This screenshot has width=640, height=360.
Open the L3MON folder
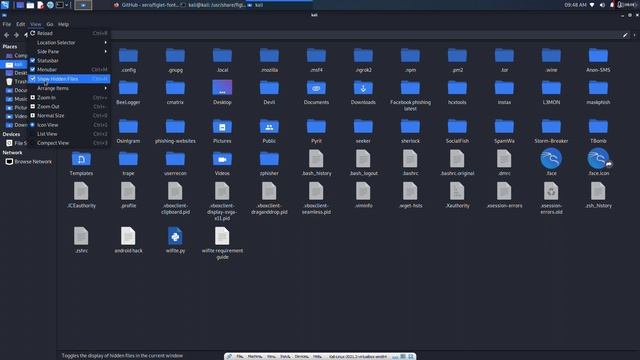(551, 92)
